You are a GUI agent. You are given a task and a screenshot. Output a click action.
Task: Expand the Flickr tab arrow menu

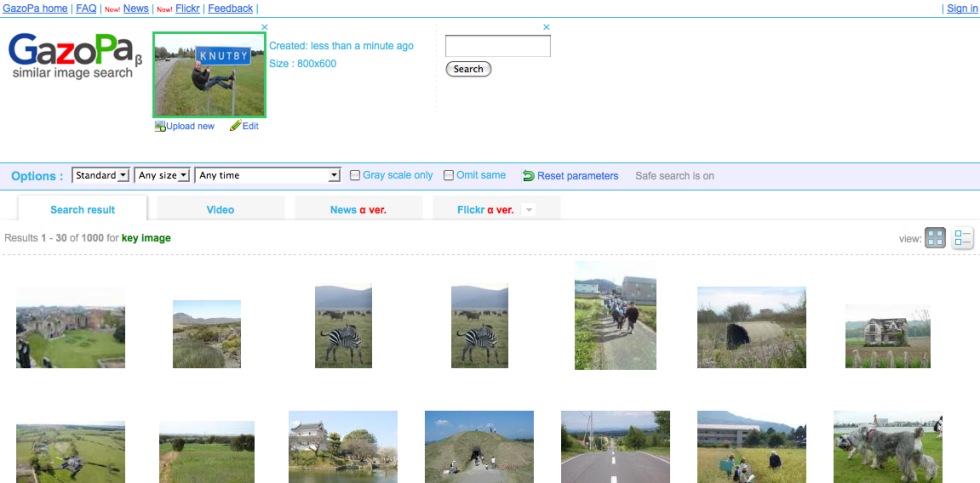(529, 210)
